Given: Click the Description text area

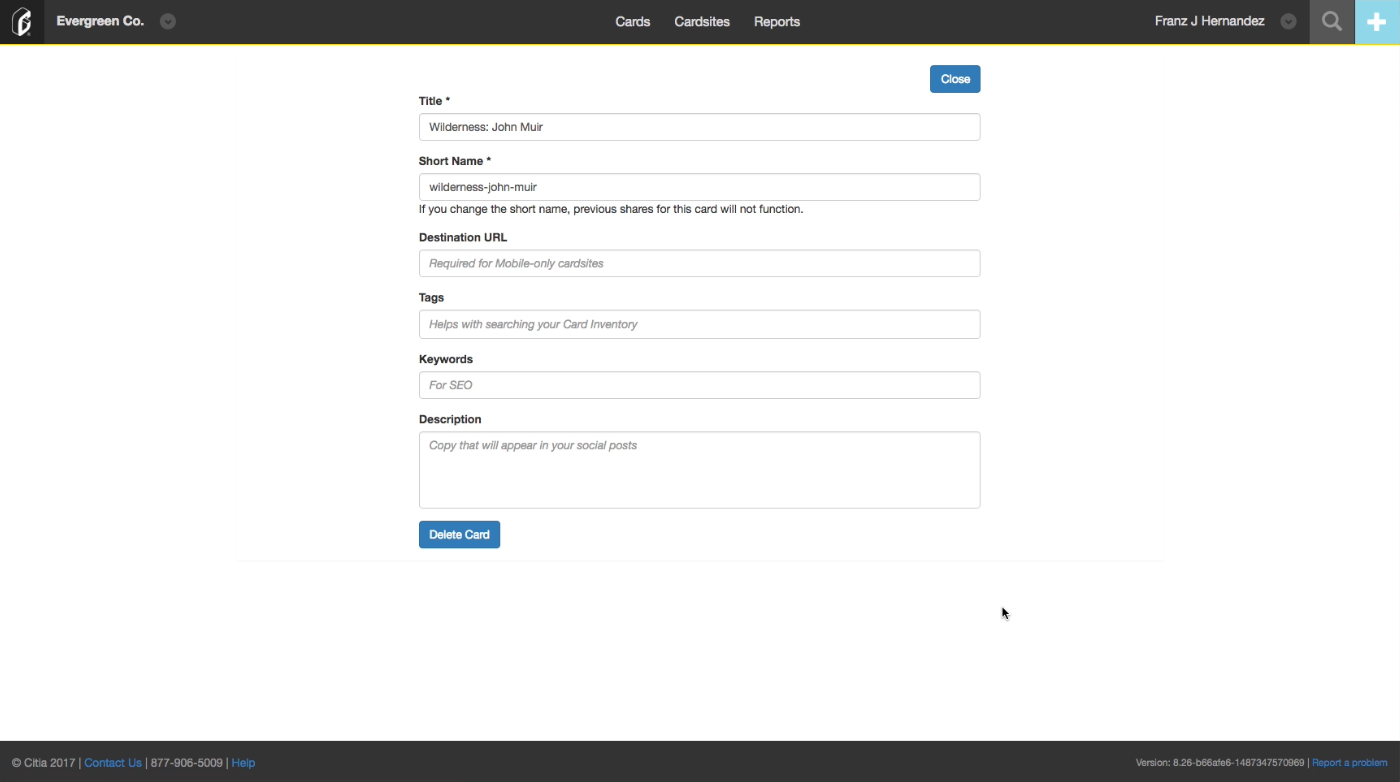Looking at the screenshot, I should [699, 470].
